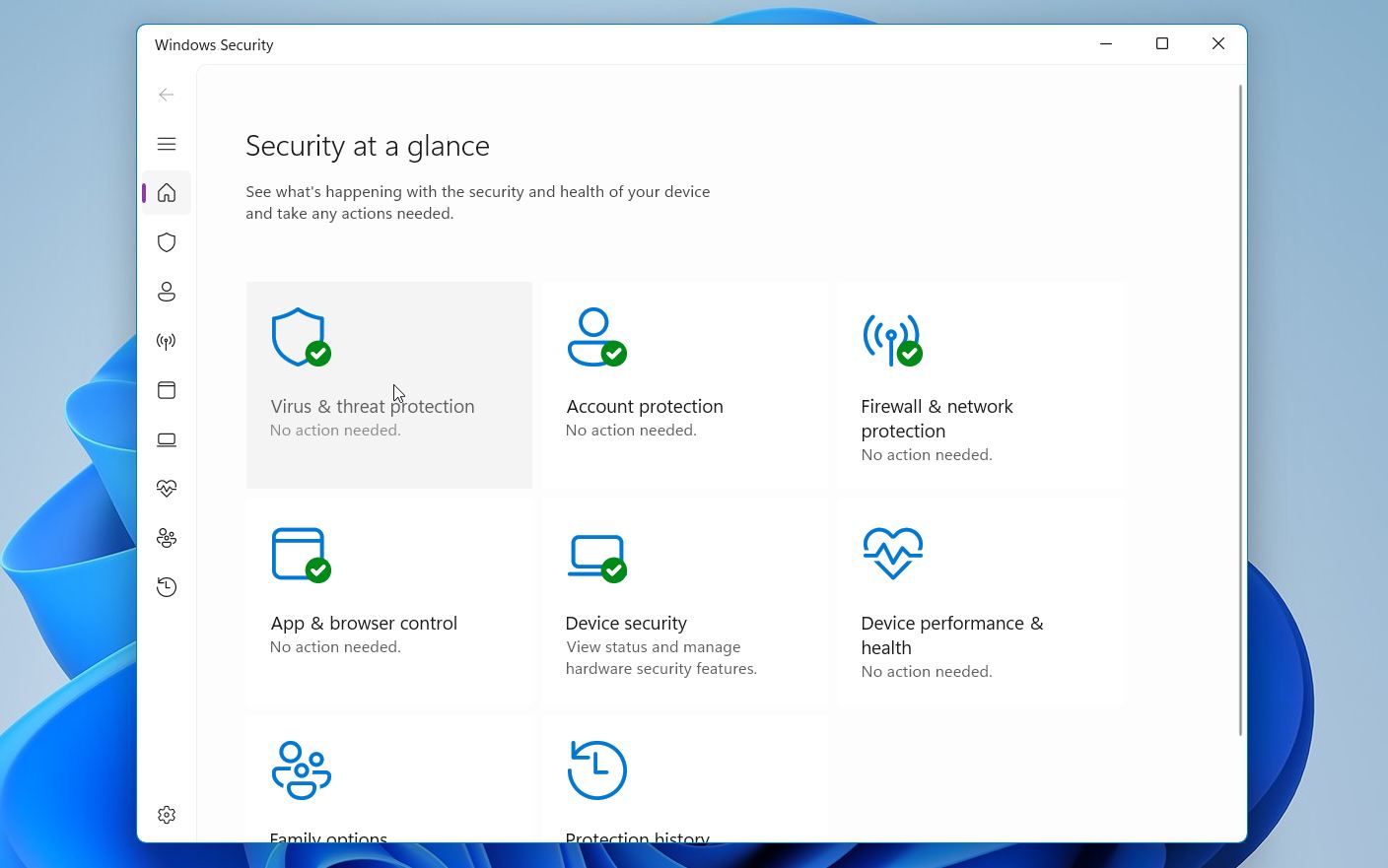Open the Firewall & network protection title
1388x868 pixels.
click(x=937, y=419)
